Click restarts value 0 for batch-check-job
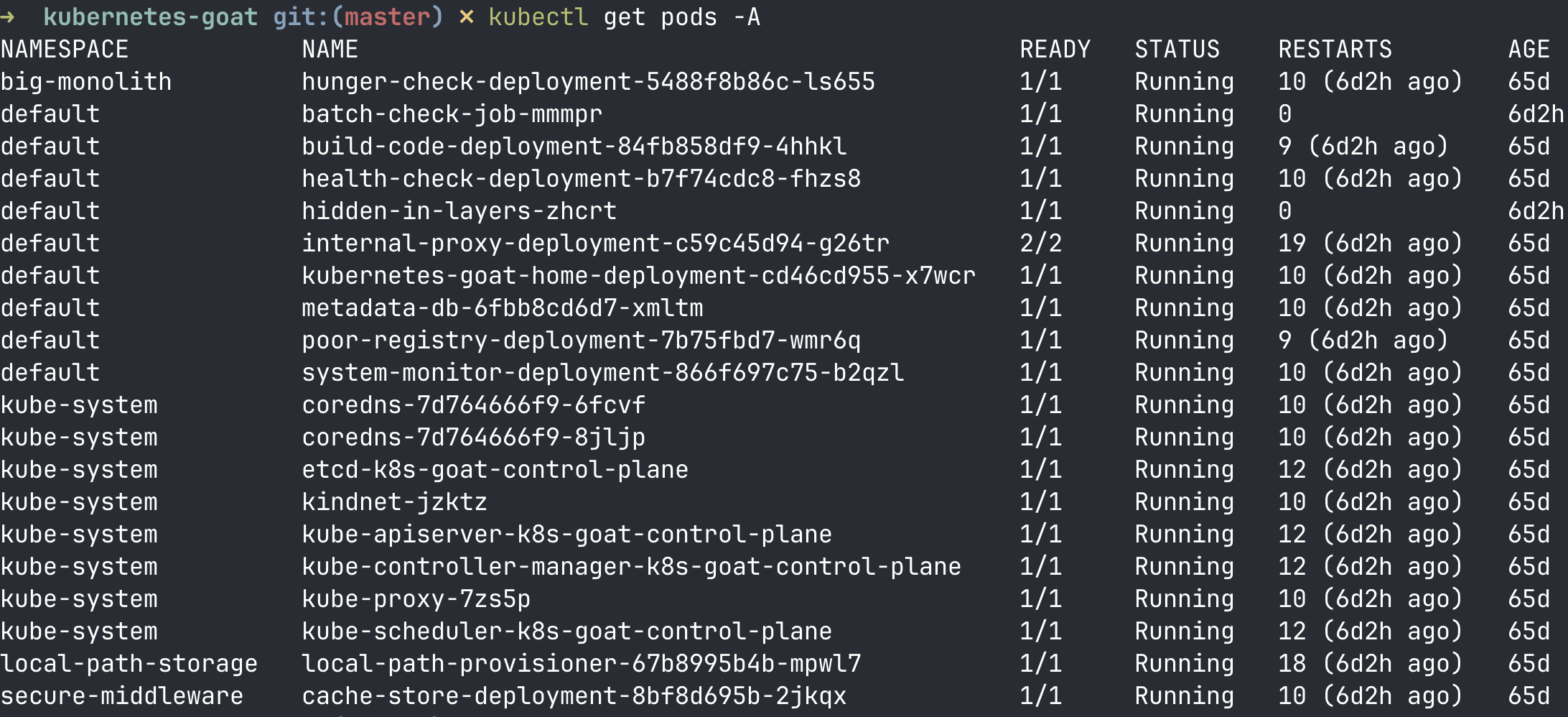 (1285, 114)
